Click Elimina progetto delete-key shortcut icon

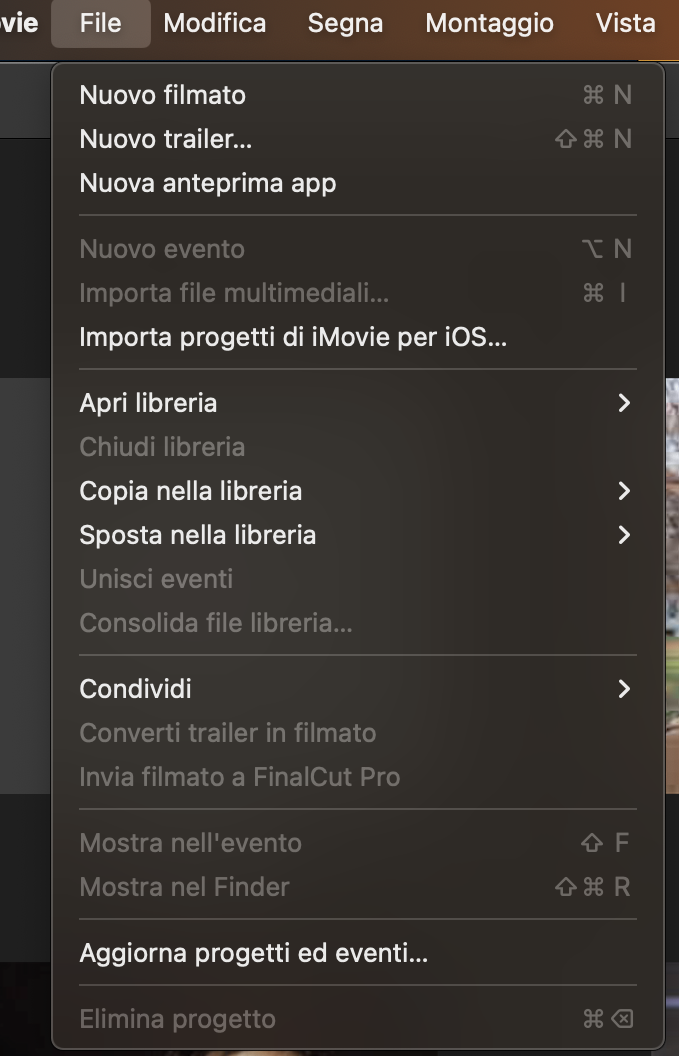622,1019
